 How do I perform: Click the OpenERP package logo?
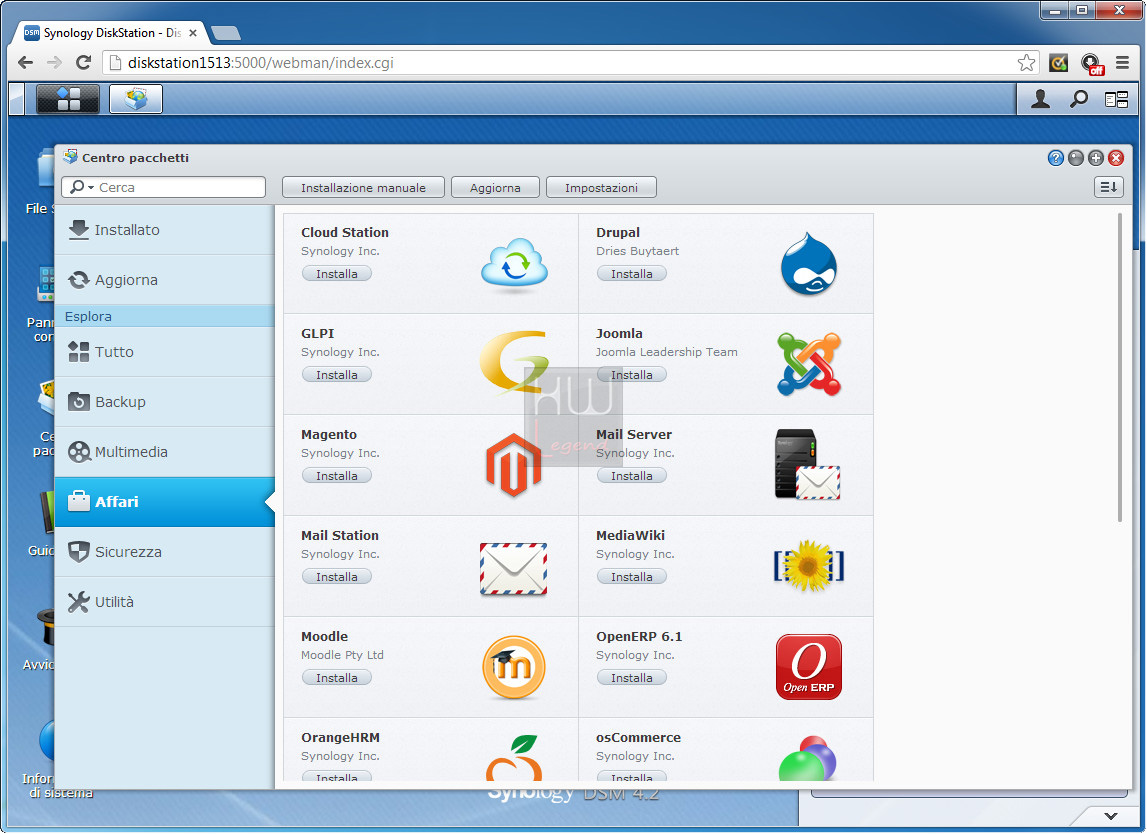point(809,667)
